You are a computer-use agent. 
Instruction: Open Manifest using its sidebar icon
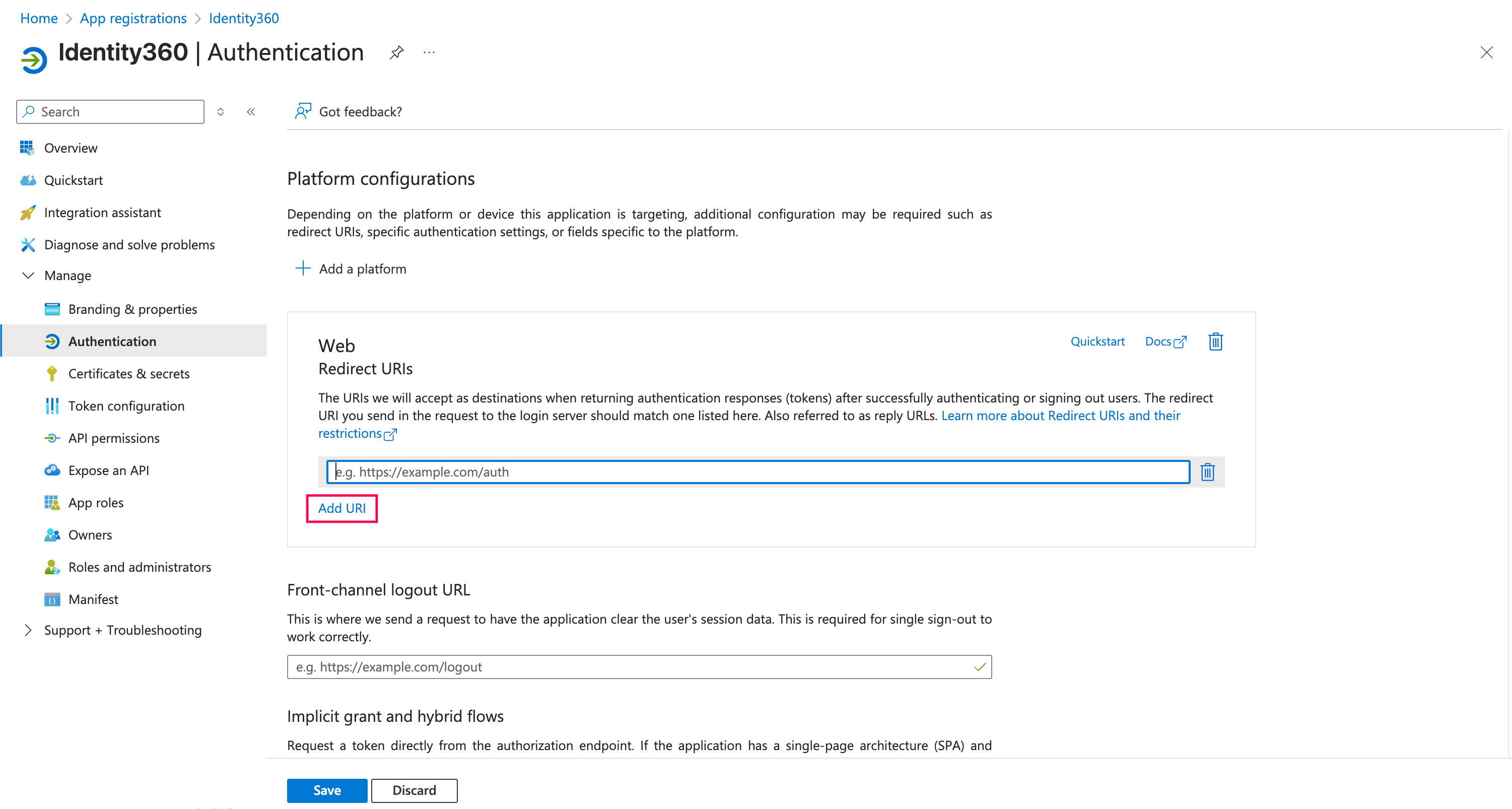point(52,599)
